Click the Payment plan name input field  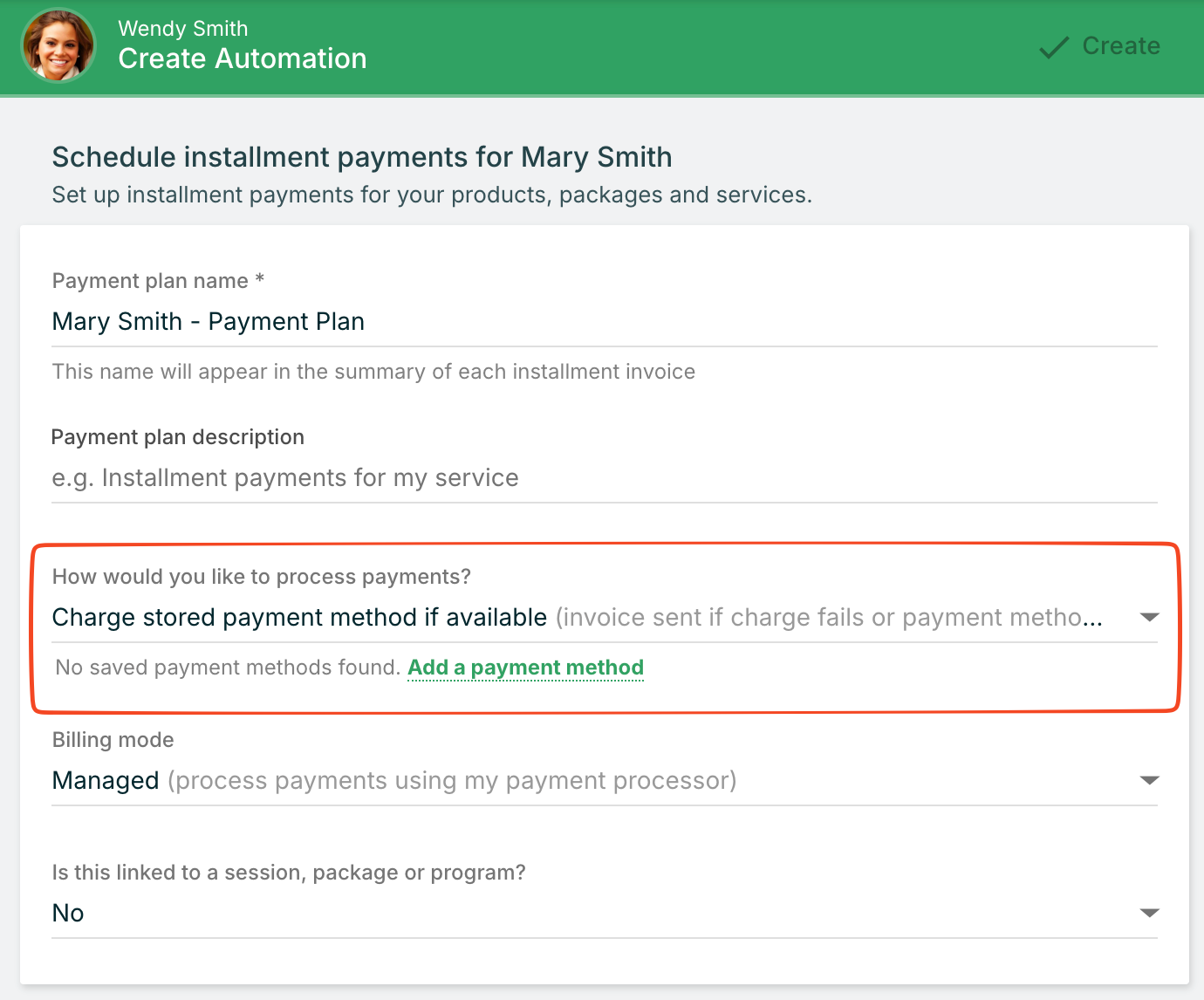pyautogui.click(x=604, y=322)
